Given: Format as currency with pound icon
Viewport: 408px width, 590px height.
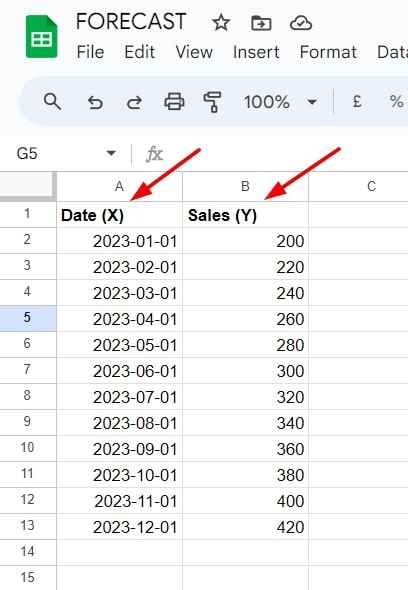Looking at the screenshot, I should [357, 102].
